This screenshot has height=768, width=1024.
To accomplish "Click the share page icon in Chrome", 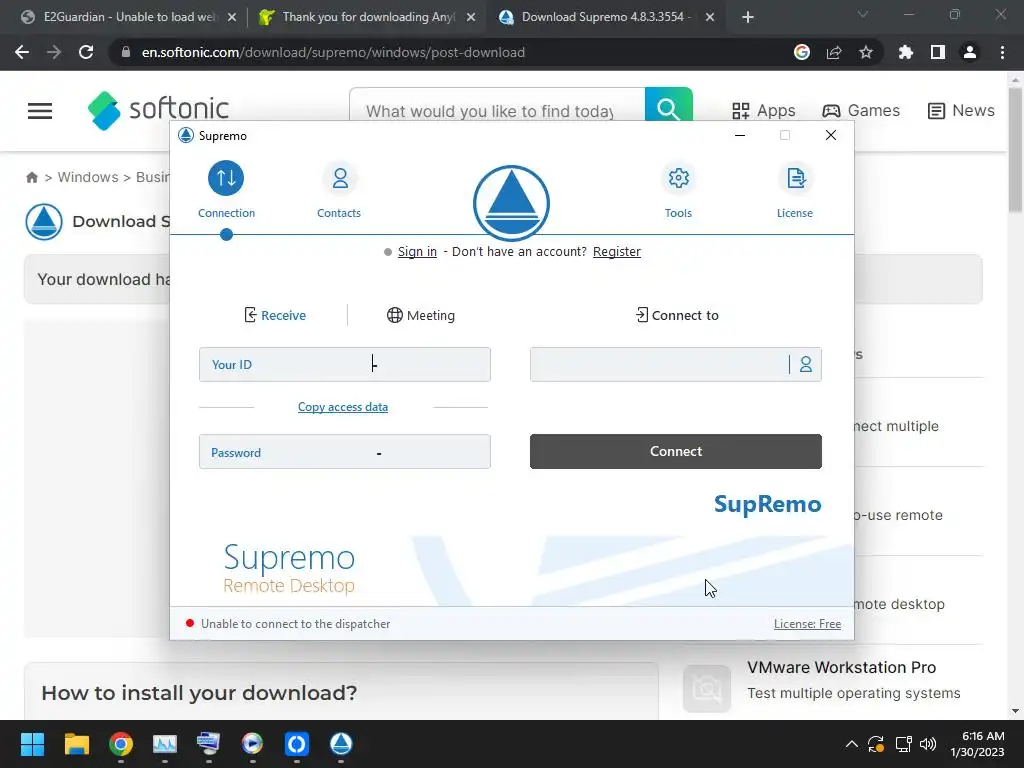I will point(834,52).
